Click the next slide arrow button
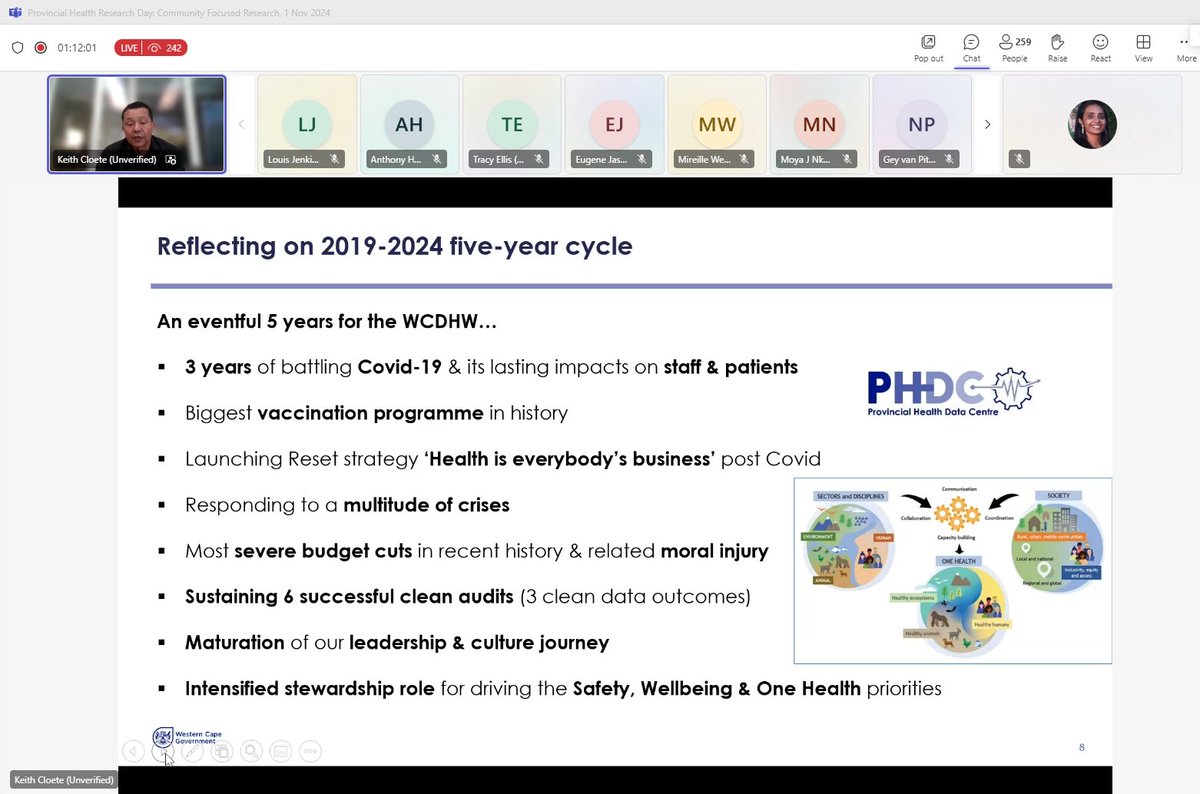 point(163,751)
